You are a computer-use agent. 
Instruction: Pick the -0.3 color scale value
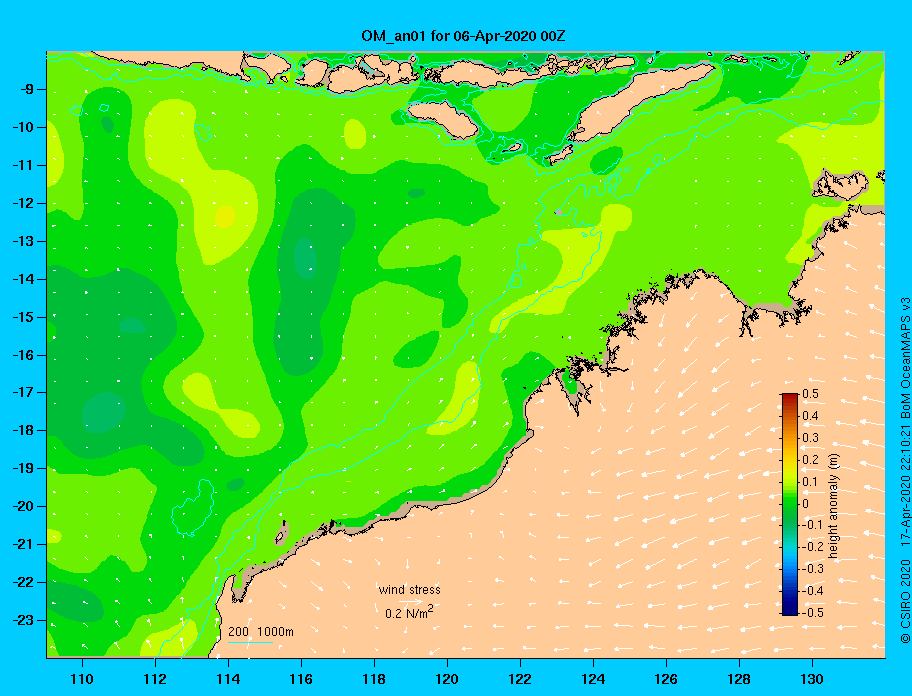tap(813, 569)
